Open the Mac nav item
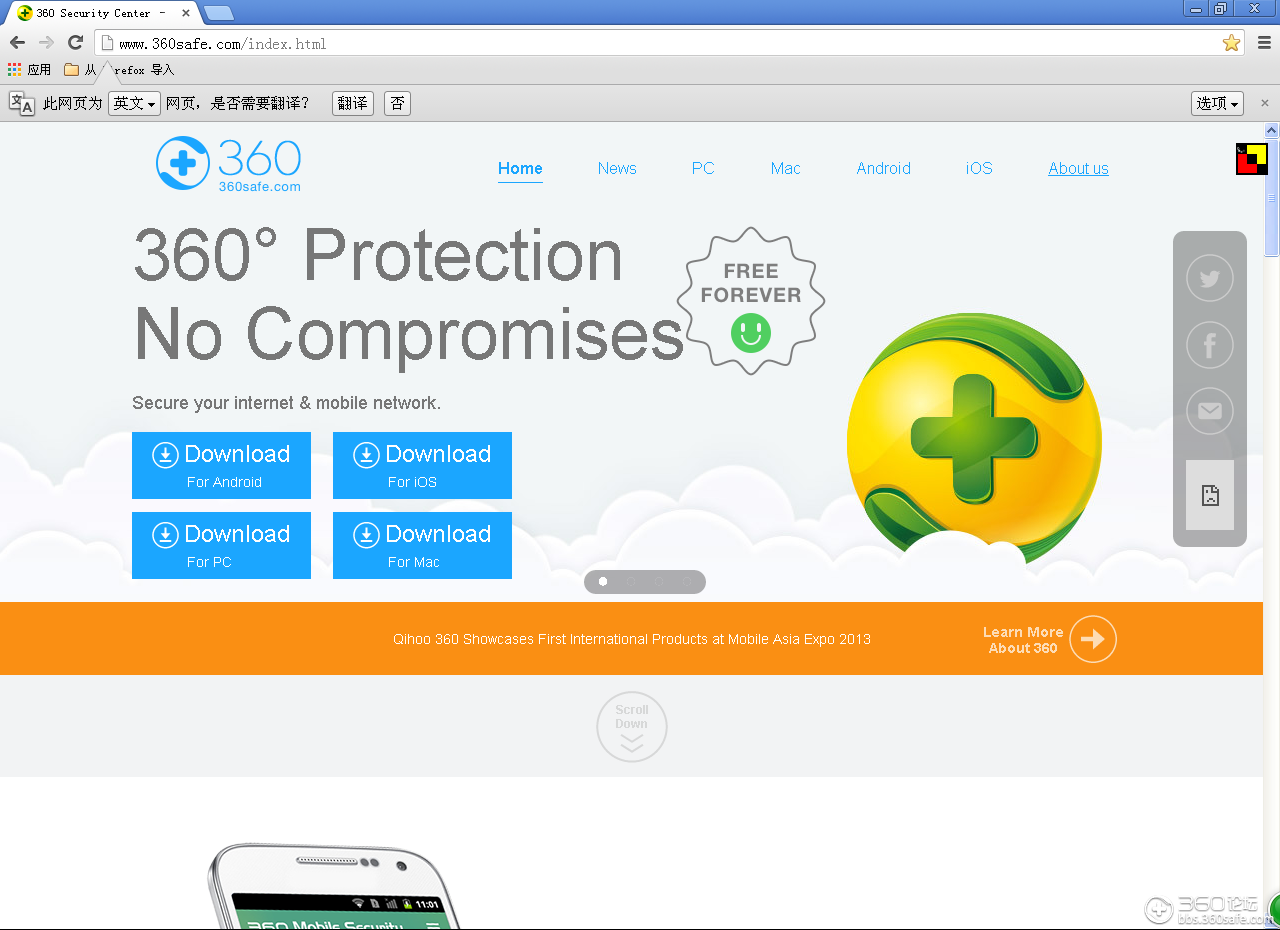The width and height of the screenshot is (1280, 930). 785,168
